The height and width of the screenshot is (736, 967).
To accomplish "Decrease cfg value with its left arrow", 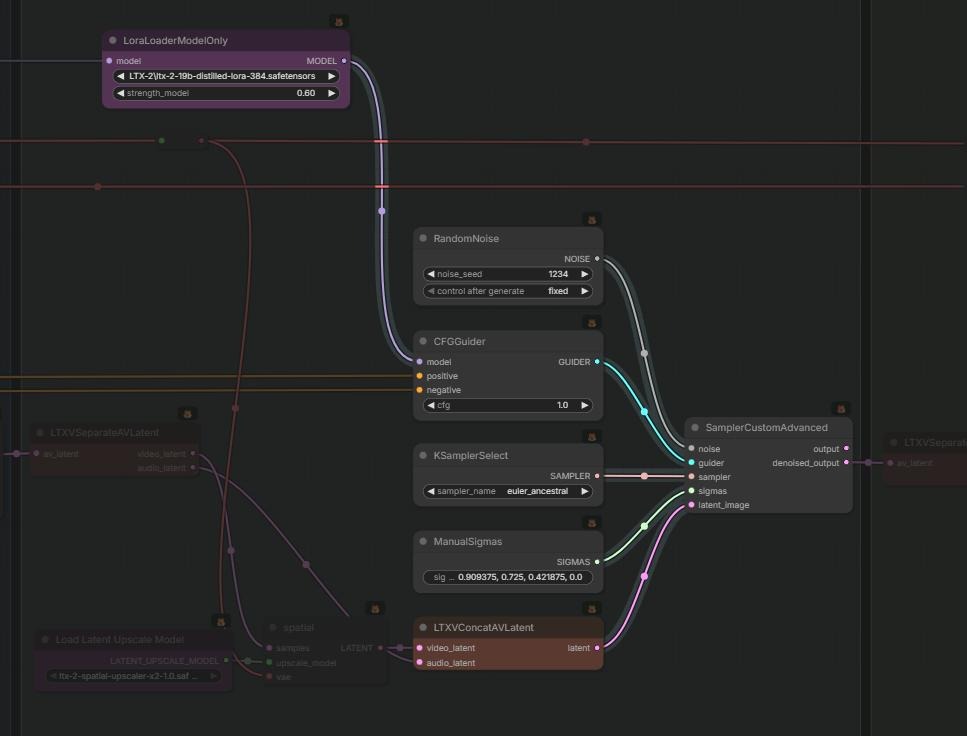I will (431, 405).
